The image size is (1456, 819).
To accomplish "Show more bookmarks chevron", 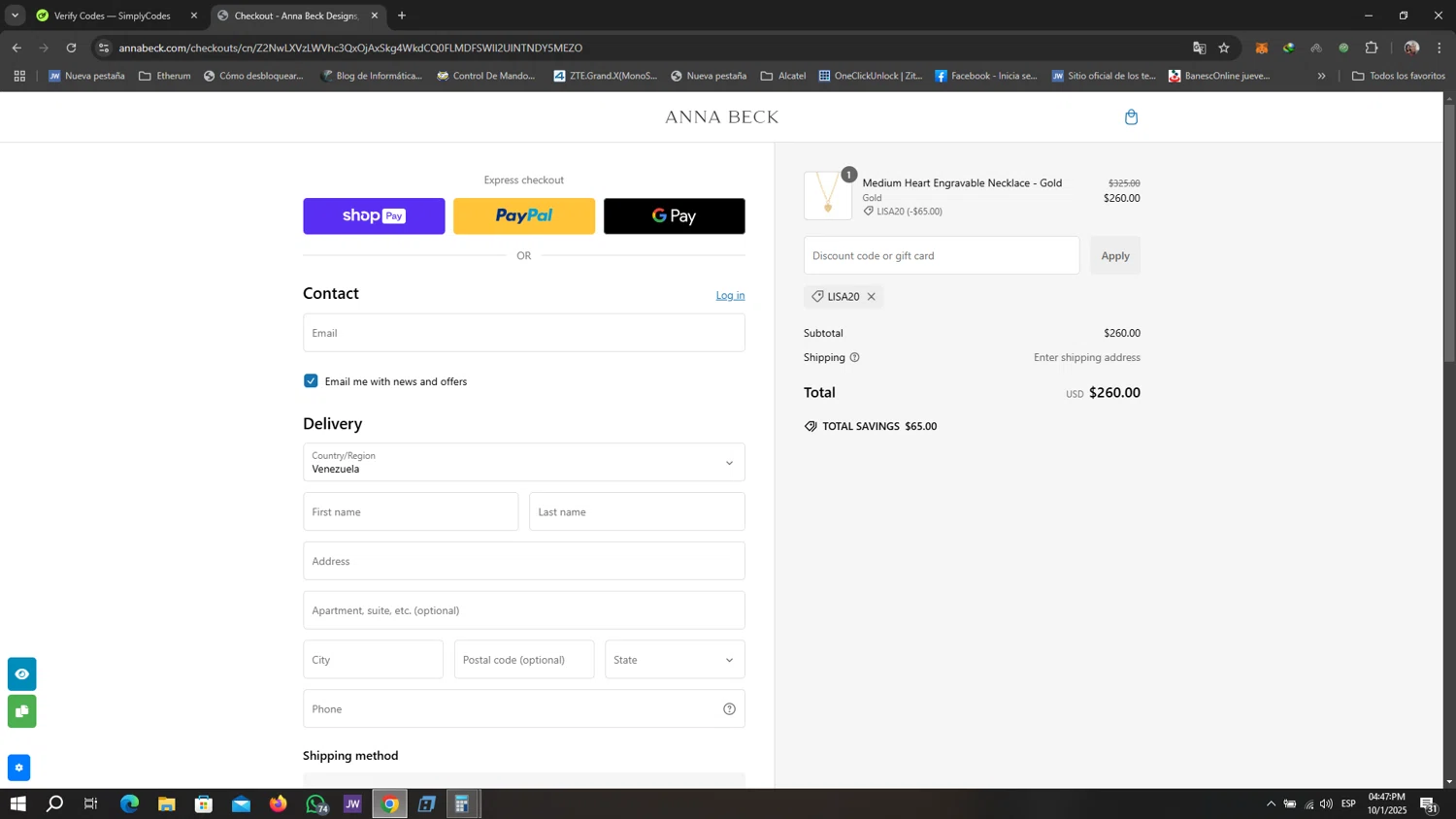I will pyautogui.click(x=1321, y=76).
